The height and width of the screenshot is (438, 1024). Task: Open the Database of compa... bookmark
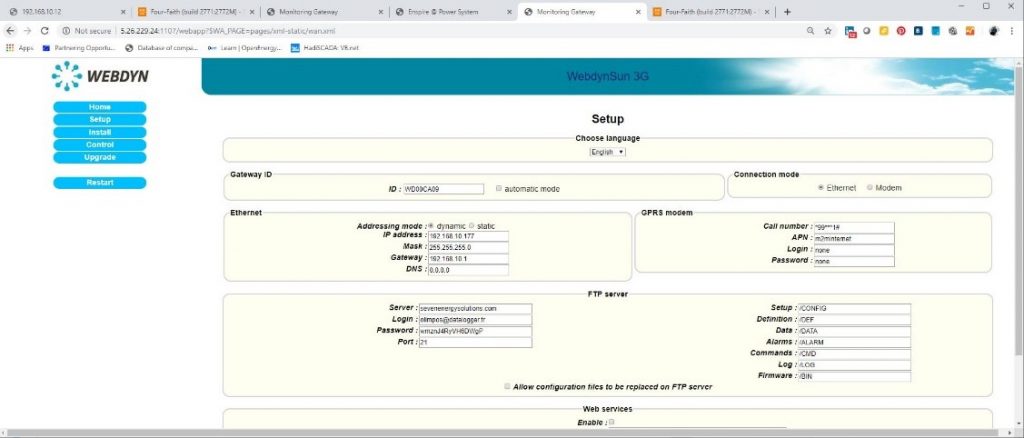[x=161, y=48]
